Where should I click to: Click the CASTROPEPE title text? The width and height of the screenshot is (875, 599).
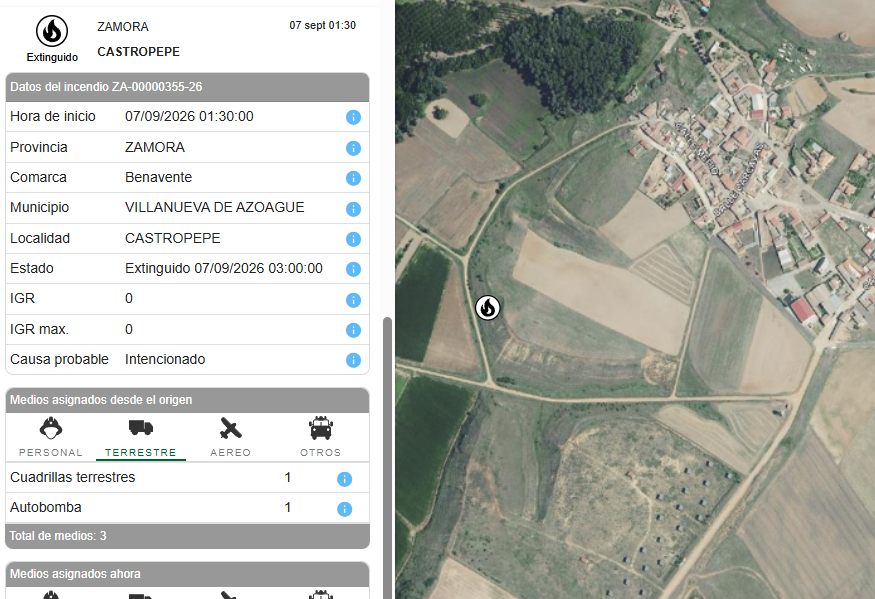[138, 52]
